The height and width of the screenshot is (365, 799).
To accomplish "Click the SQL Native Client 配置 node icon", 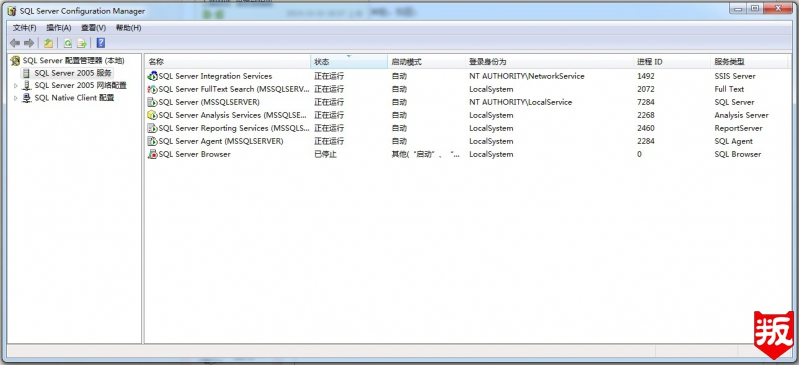I will pos(26,98).
